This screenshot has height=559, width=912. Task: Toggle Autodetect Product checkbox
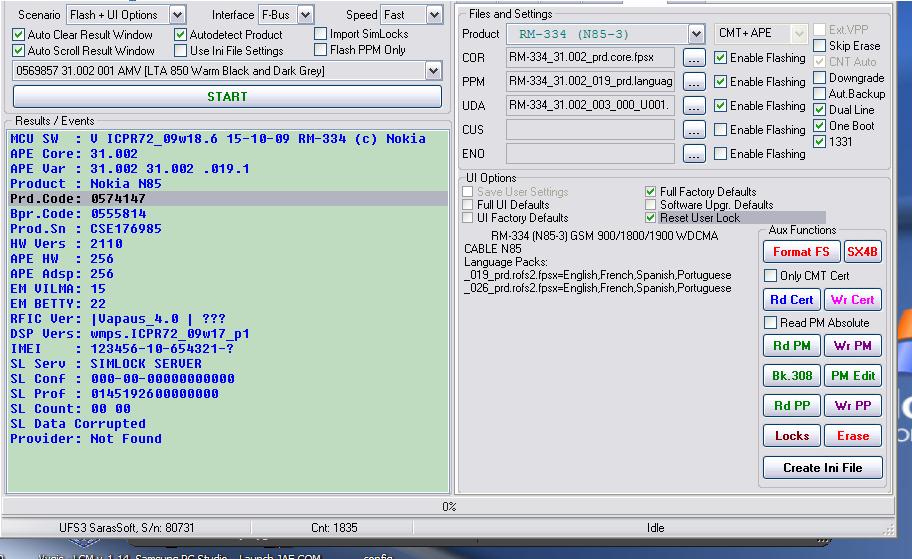click(180, 35)
